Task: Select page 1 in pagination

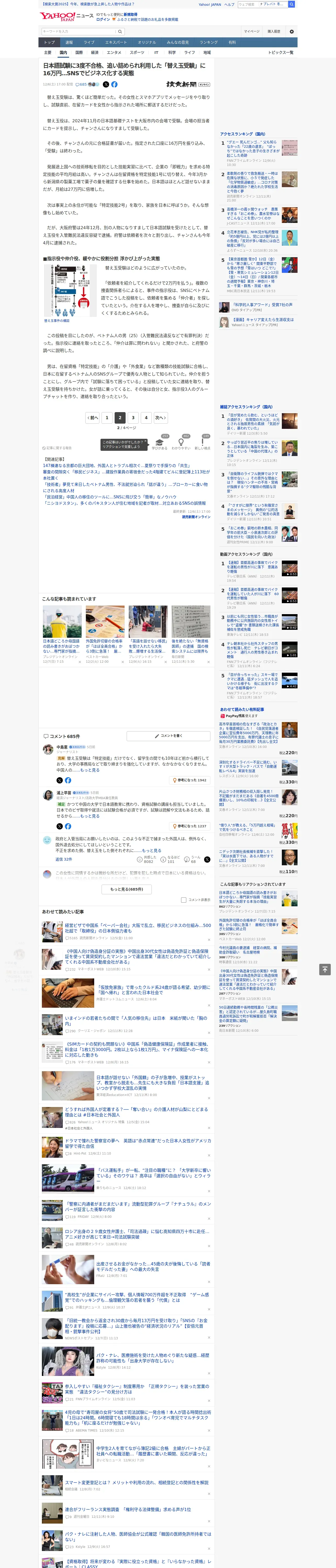Action: (107, 418)
